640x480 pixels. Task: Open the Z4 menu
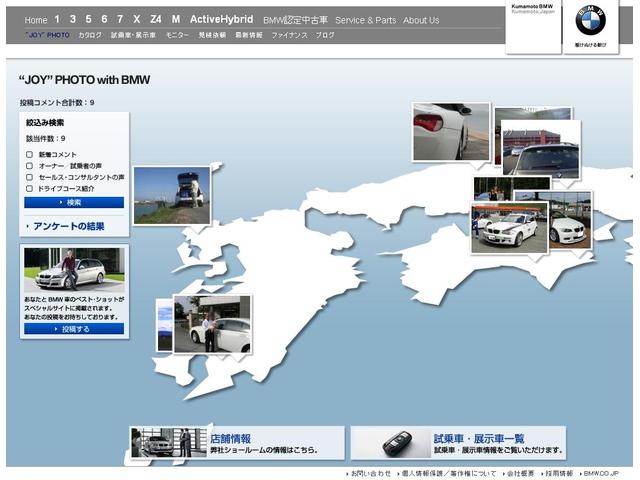point(156,19)
